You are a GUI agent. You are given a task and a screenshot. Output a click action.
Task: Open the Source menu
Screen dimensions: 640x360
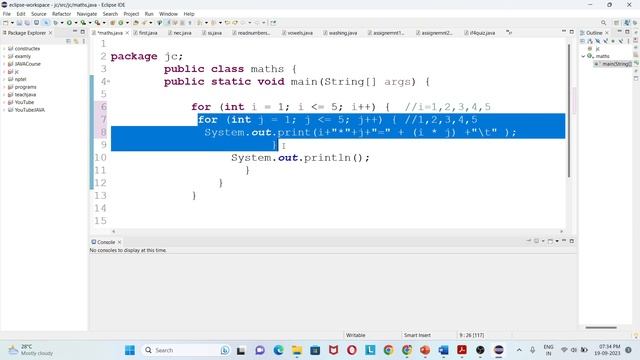(x=39, y=14)
